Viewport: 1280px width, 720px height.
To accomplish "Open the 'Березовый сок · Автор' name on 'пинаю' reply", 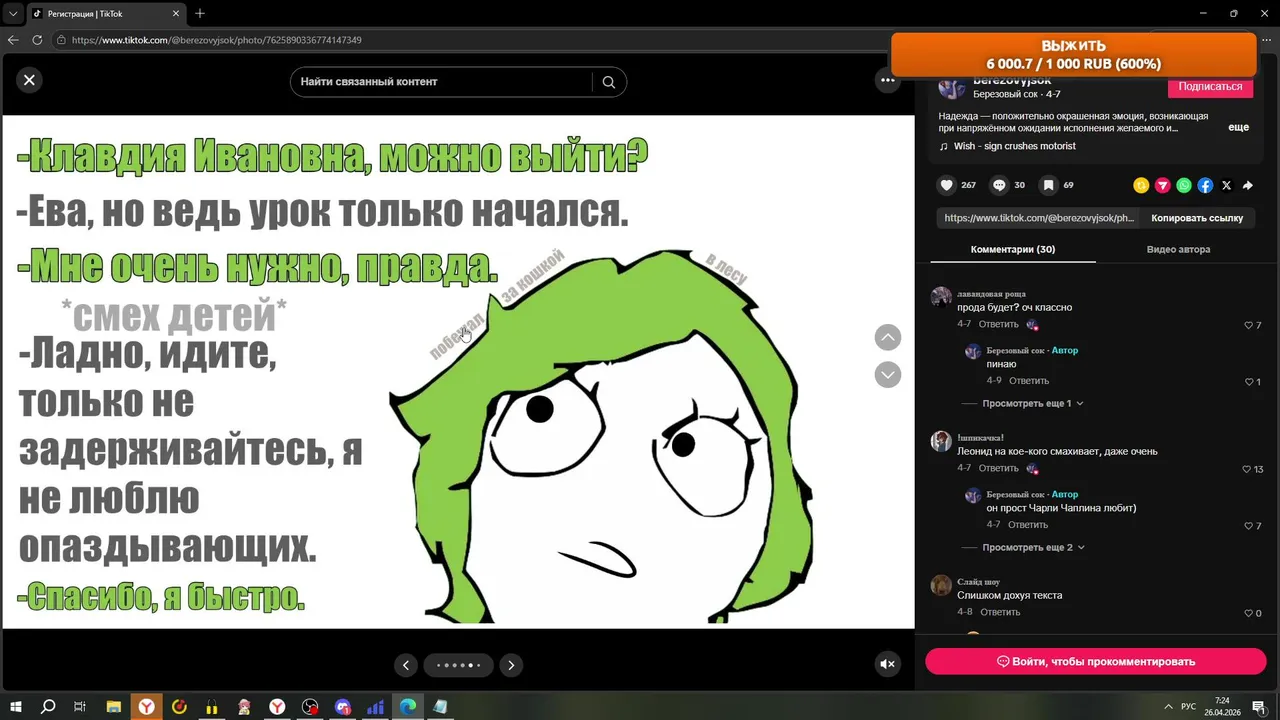I will point(1032,351).
